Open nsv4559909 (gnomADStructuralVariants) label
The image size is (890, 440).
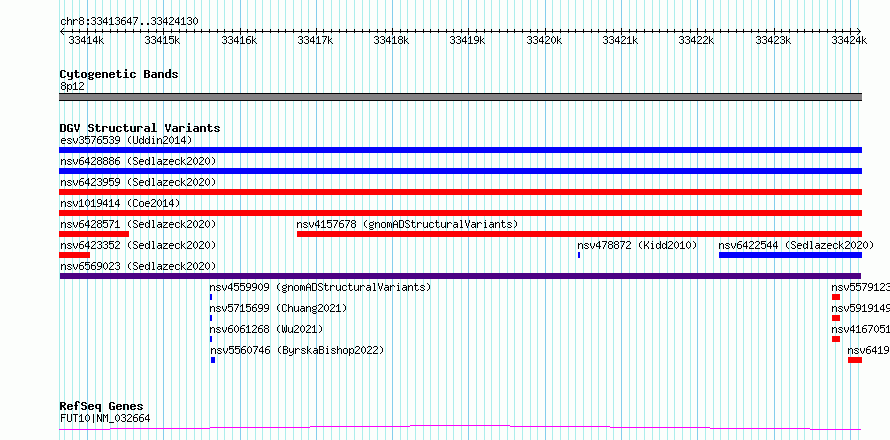[x=320, y=287]
